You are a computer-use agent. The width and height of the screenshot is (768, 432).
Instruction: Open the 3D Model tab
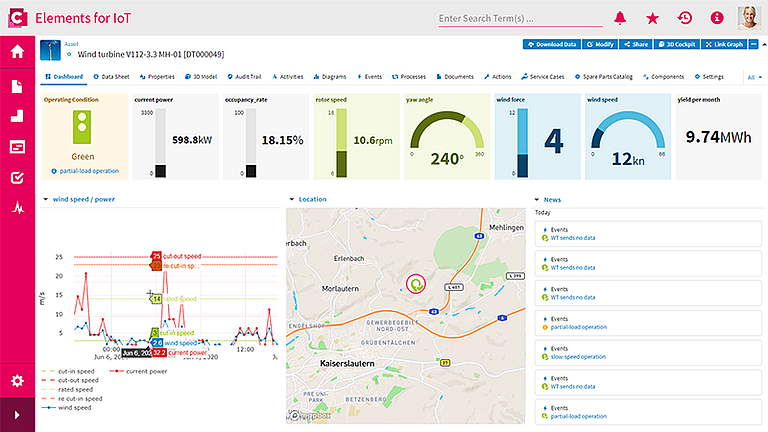[x=201, y=77]
